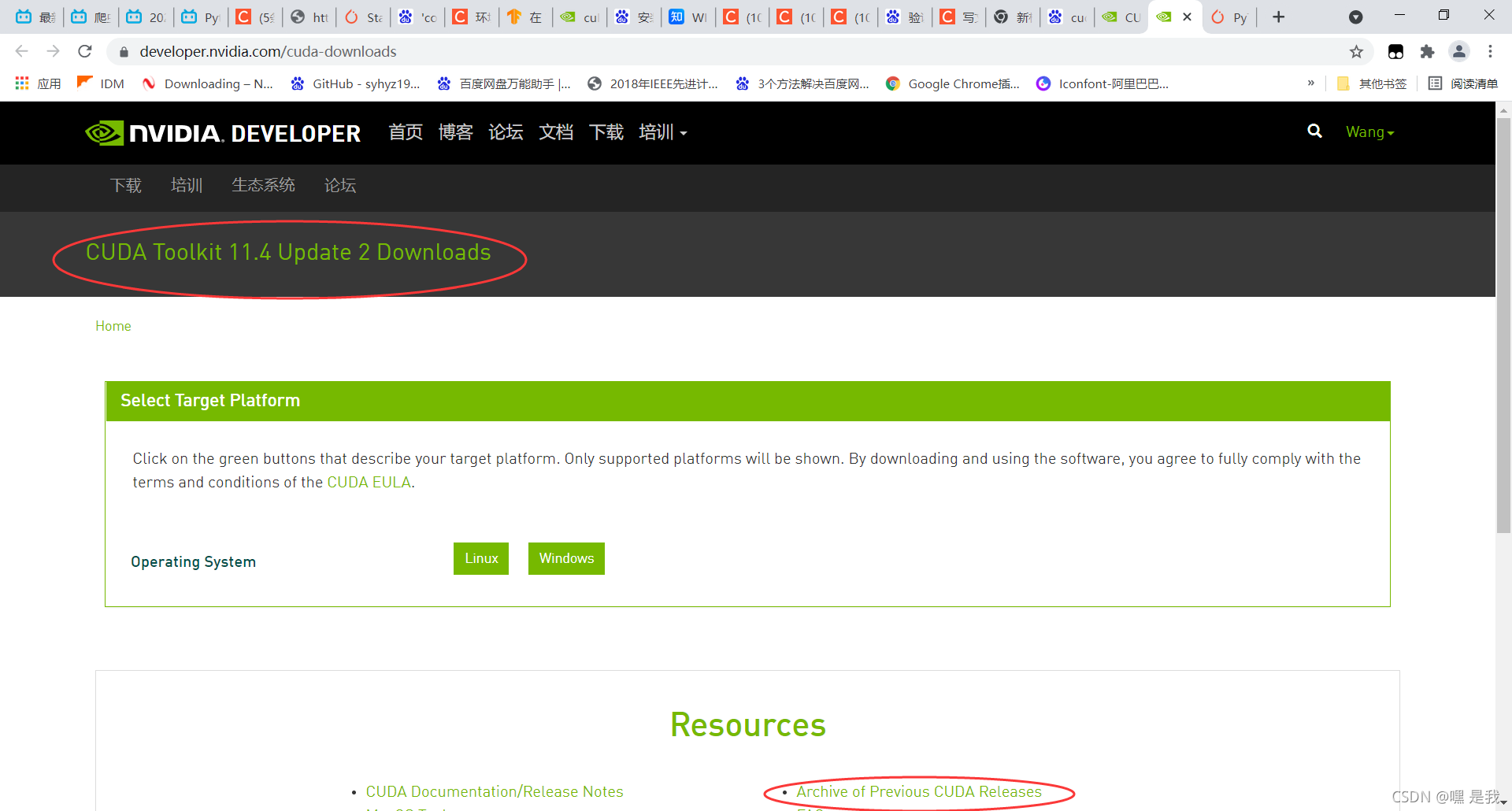Switch to the first Bilibili tab 最
1512x811 pixels.
(x=36, y=17)
